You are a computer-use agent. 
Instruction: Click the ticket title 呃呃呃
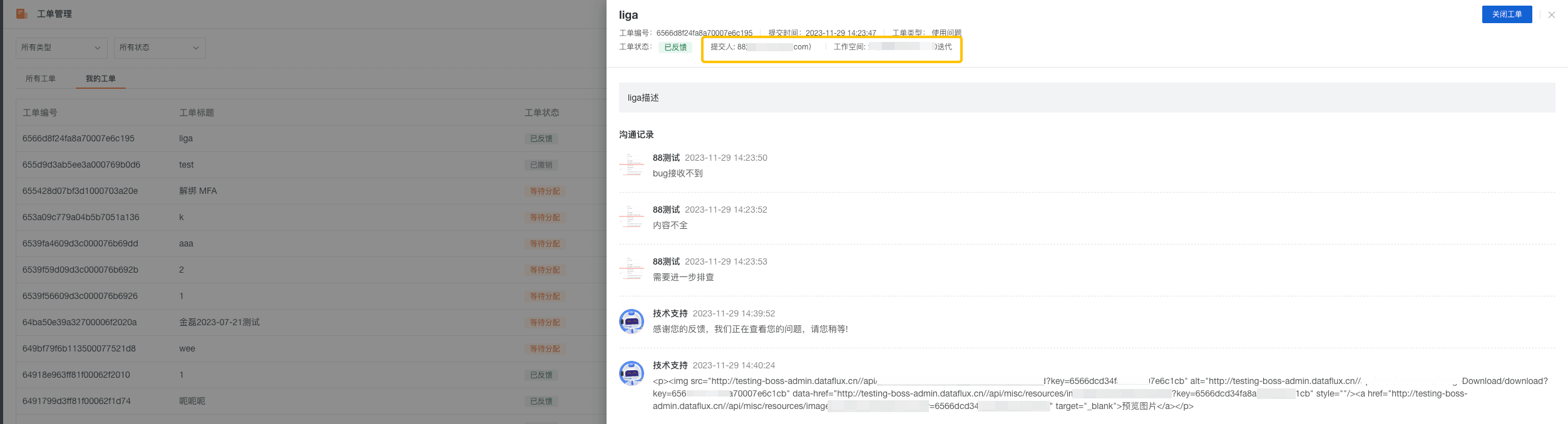click(x=192, y=401)
